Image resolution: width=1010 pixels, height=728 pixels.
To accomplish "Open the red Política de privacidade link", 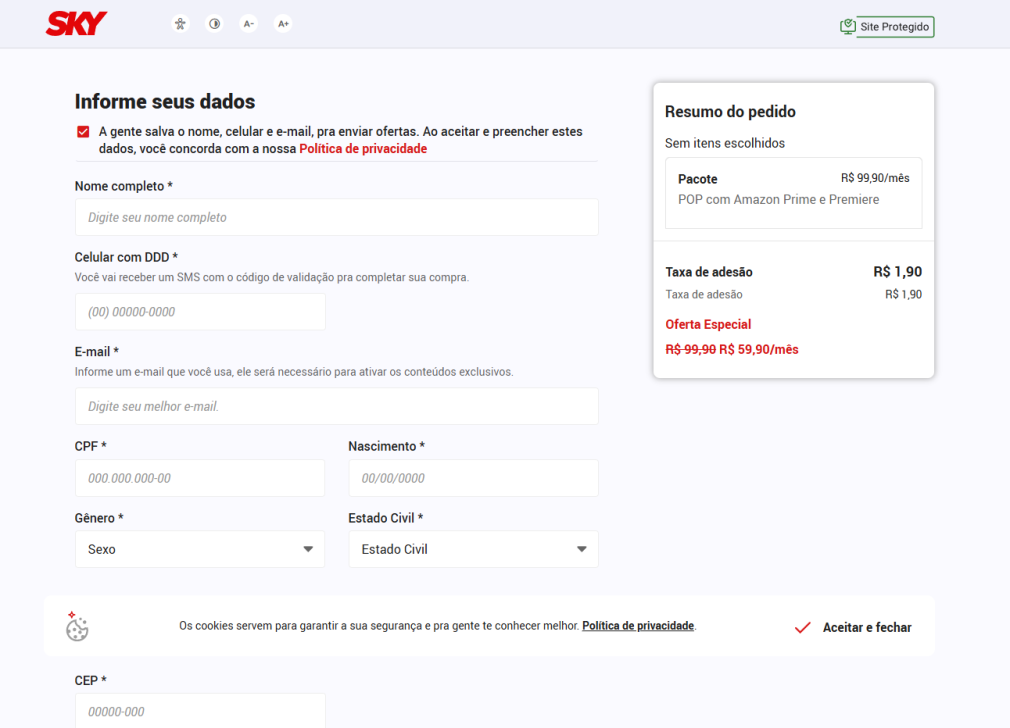I will [x=363, y=149].
